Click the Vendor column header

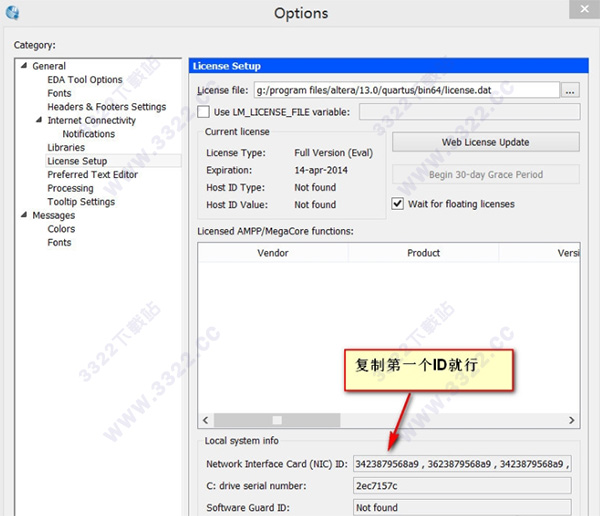coord(273,253)
